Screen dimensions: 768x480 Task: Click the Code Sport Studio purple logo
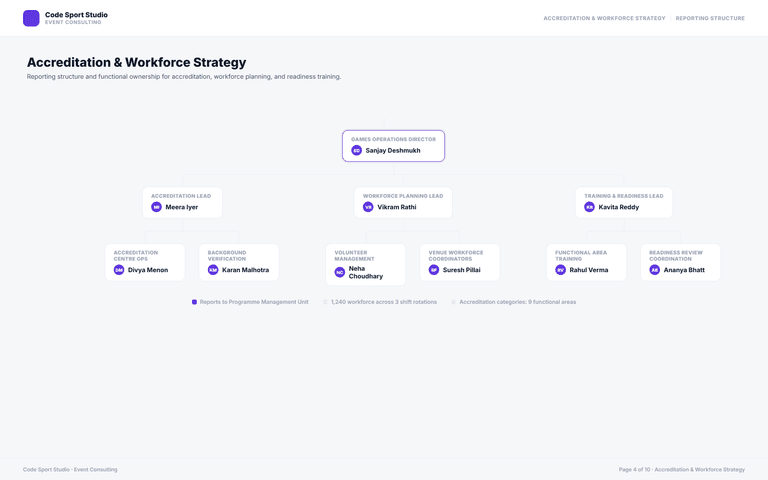[x=31, y=18]
